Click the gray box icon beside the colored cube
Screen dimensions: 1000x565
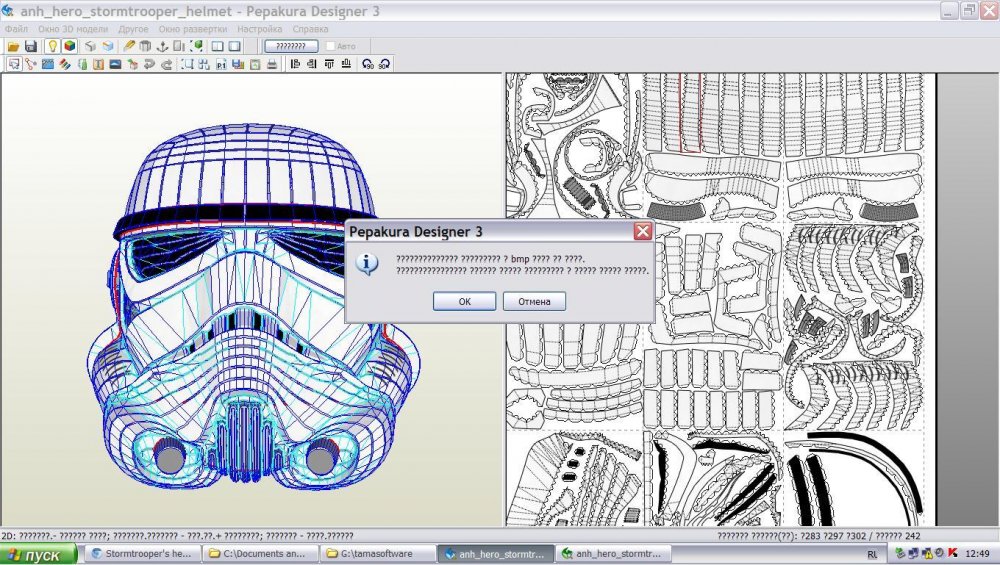click(x=91, y=47)
